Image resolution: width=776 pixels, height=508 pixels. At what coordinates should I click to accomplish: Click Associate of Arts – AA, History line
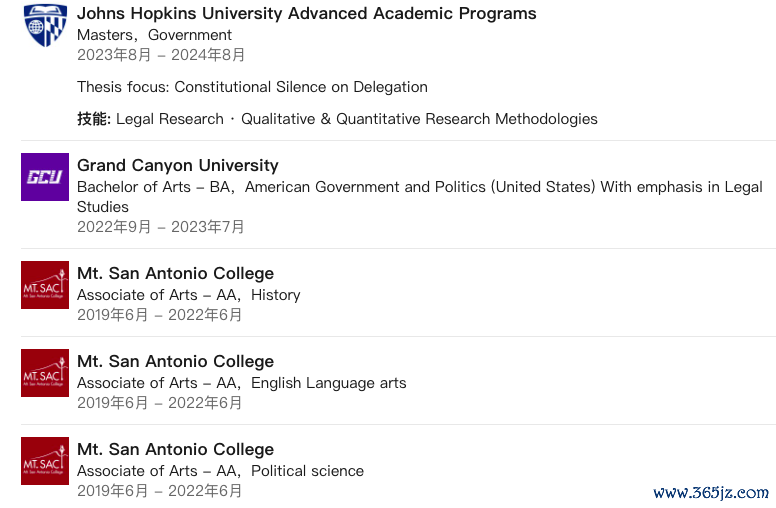click(x=189, y=295)
